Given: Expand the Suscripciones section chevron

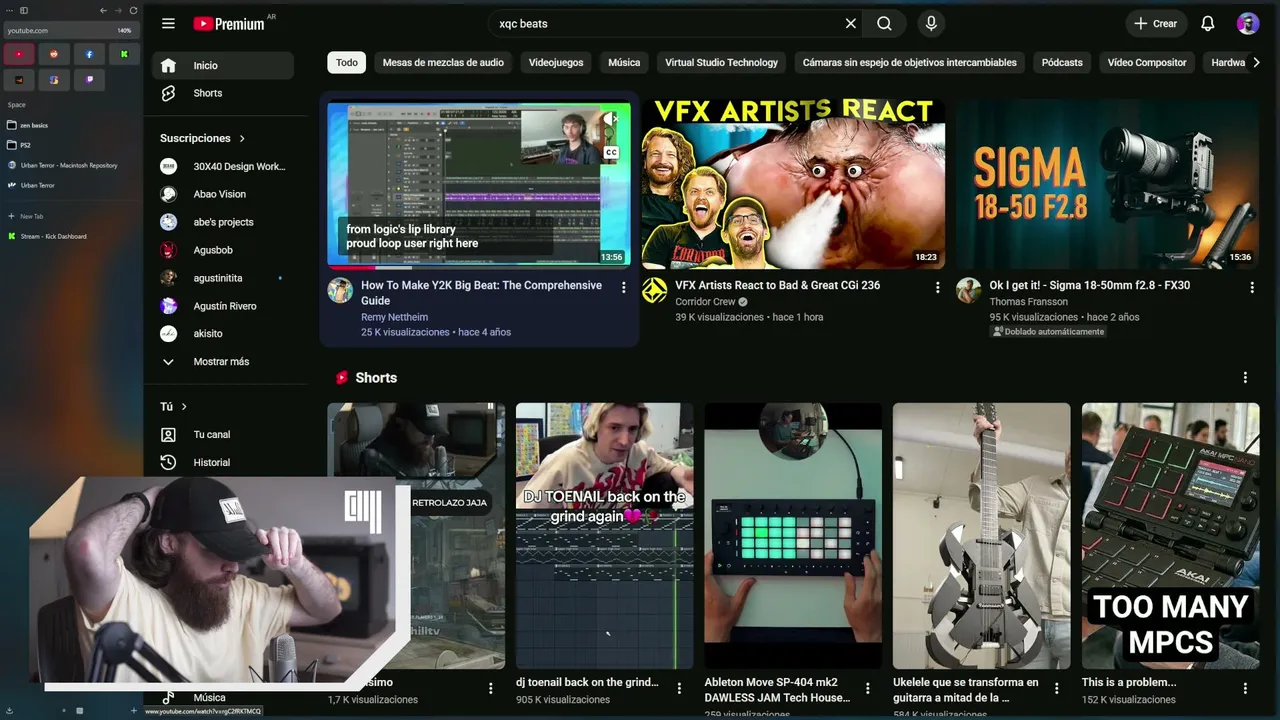Looking at the screenshot, I should click(242, 138).
